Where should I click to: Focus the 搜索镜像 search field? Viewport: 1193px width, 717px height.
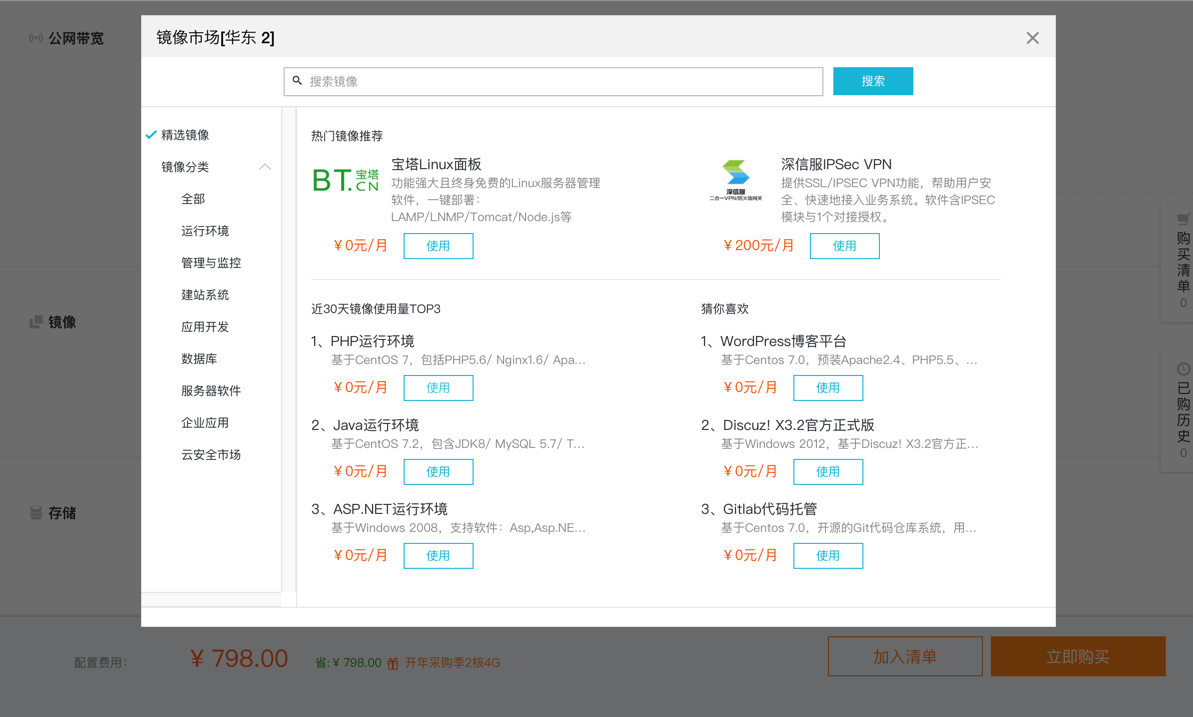(x=560, y=81)
